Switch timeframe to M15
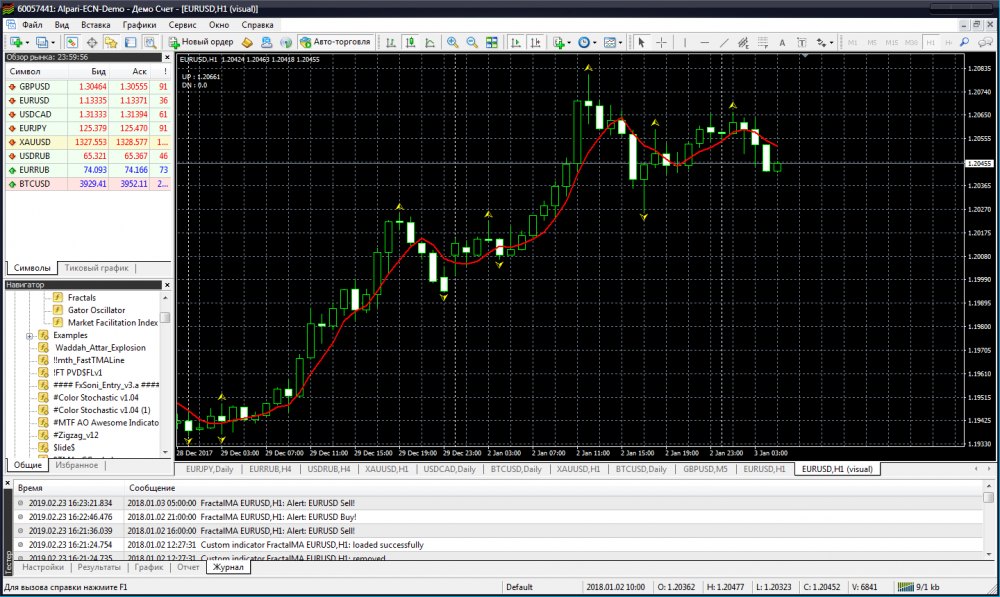This screenshot has height=597, width=1000. (x=892, y=42)
